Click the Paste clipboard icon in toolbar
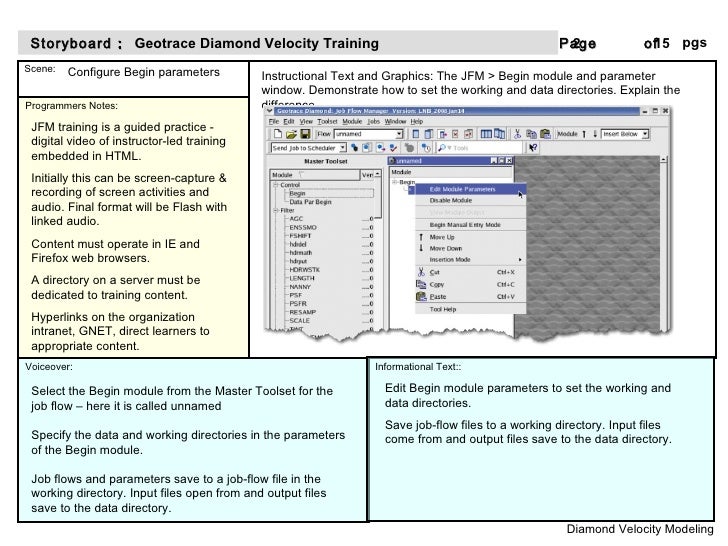 pyautogui.click(x=545, y=134)
